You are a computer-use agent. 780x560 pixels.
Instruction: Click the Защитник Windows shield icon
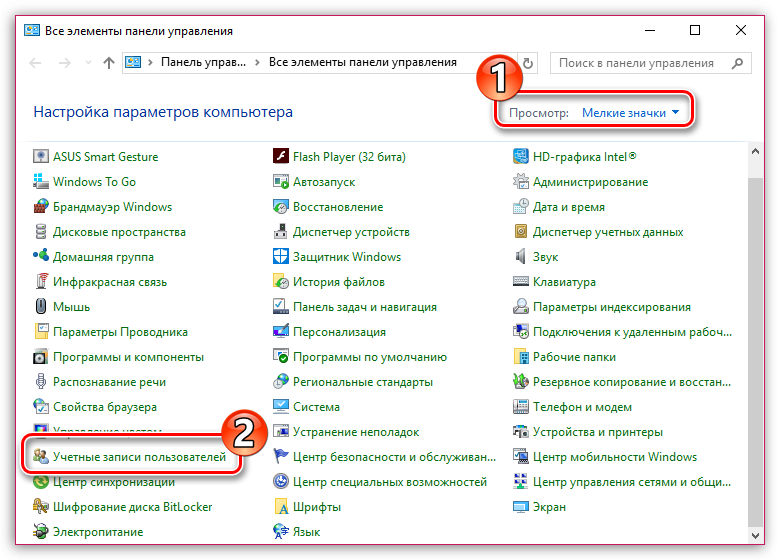(x=281, y=256)
